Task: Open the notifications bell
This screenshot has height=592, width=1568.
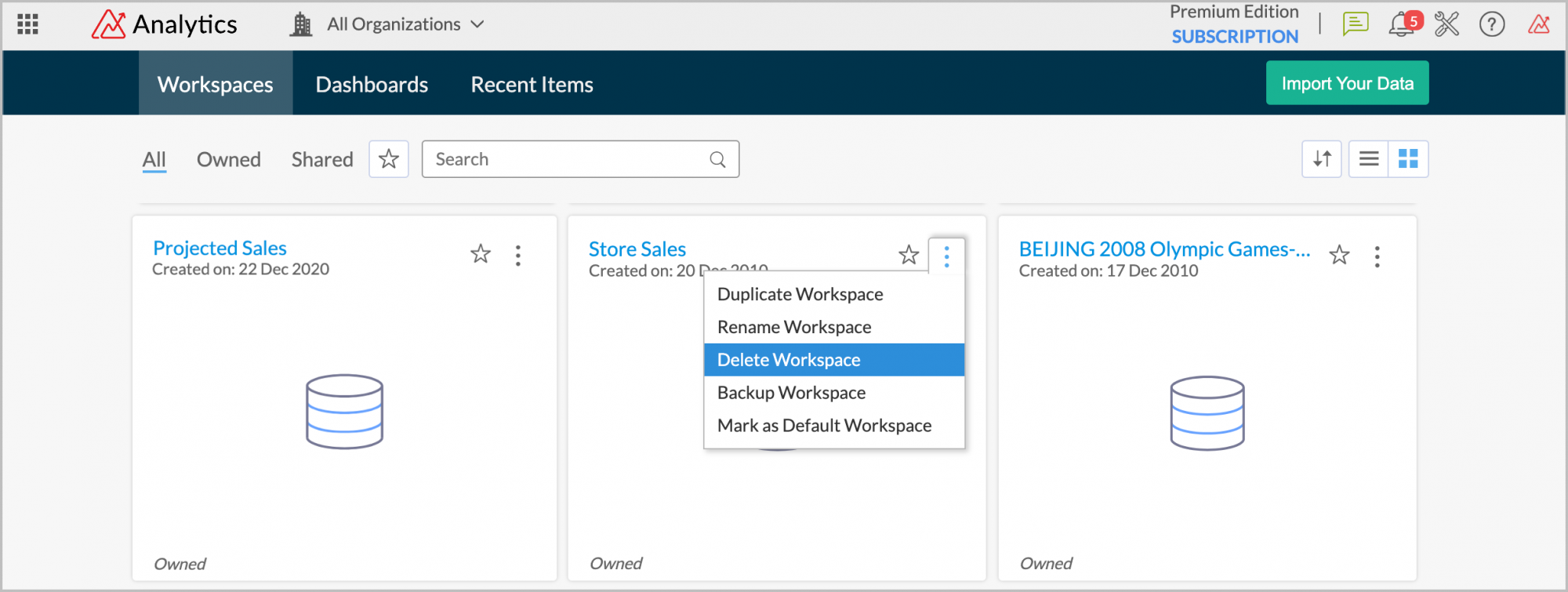Action: [1401, 25]
